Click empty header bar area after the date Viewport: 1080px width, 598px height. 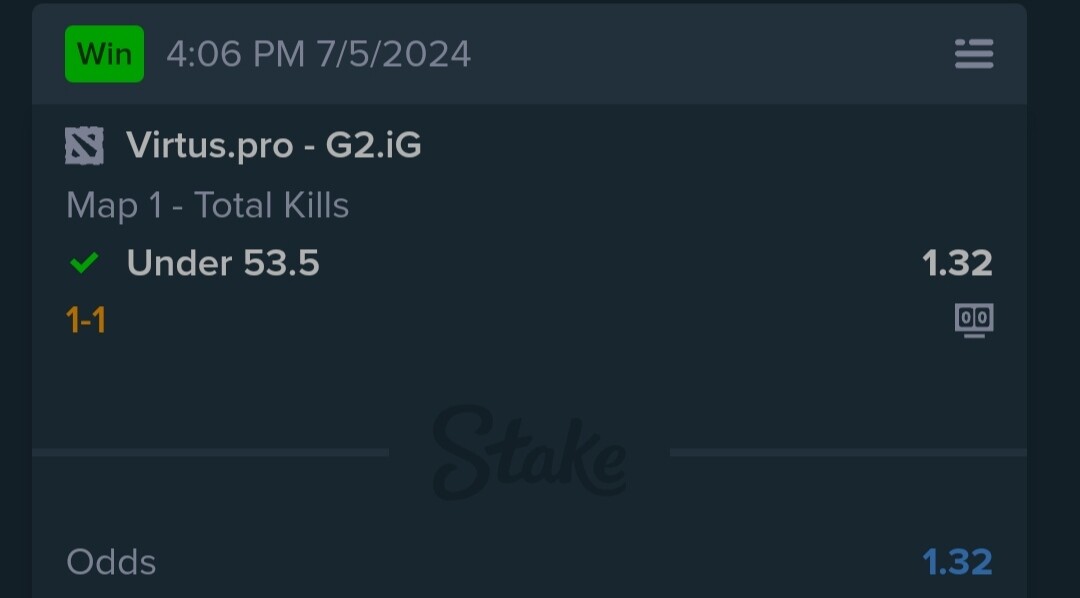pyautogui.click(x=709, y=54)
